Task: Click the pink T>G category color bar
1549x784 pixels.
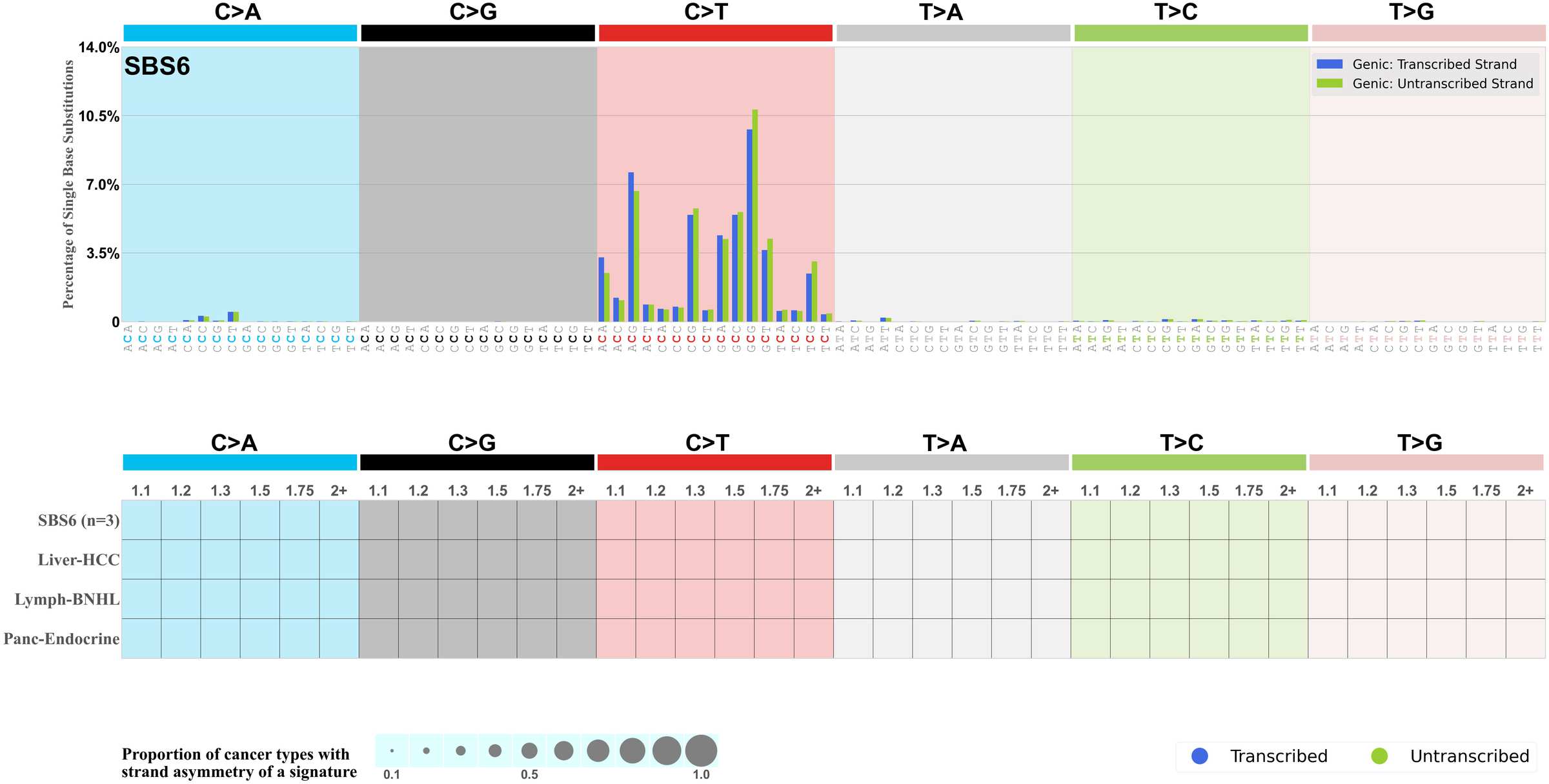Action: (x=1428, y=31)
